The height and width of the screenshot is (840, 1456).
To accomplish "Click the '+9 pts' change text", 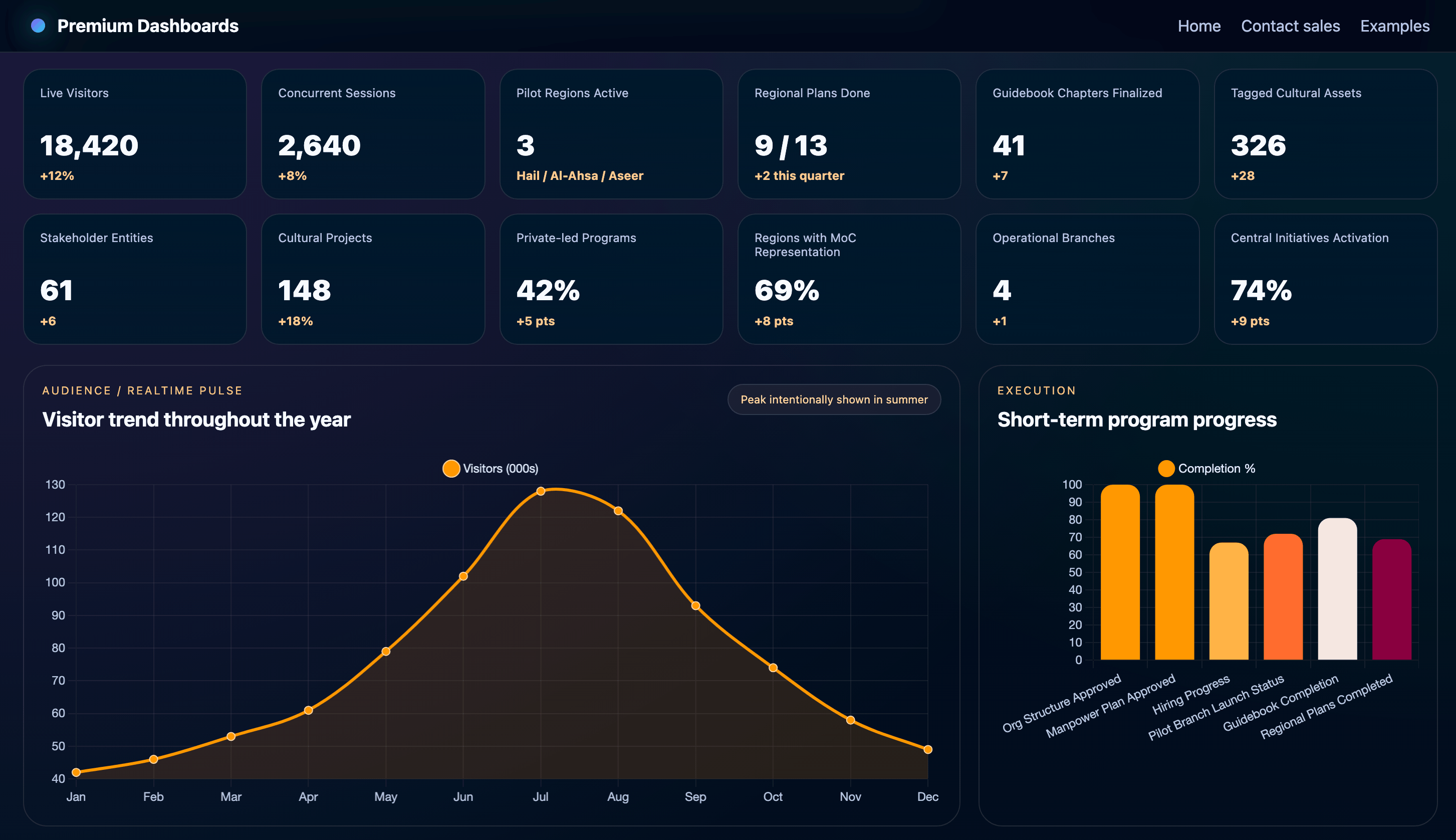I will pyautogui.click(x=1250, y=321).
